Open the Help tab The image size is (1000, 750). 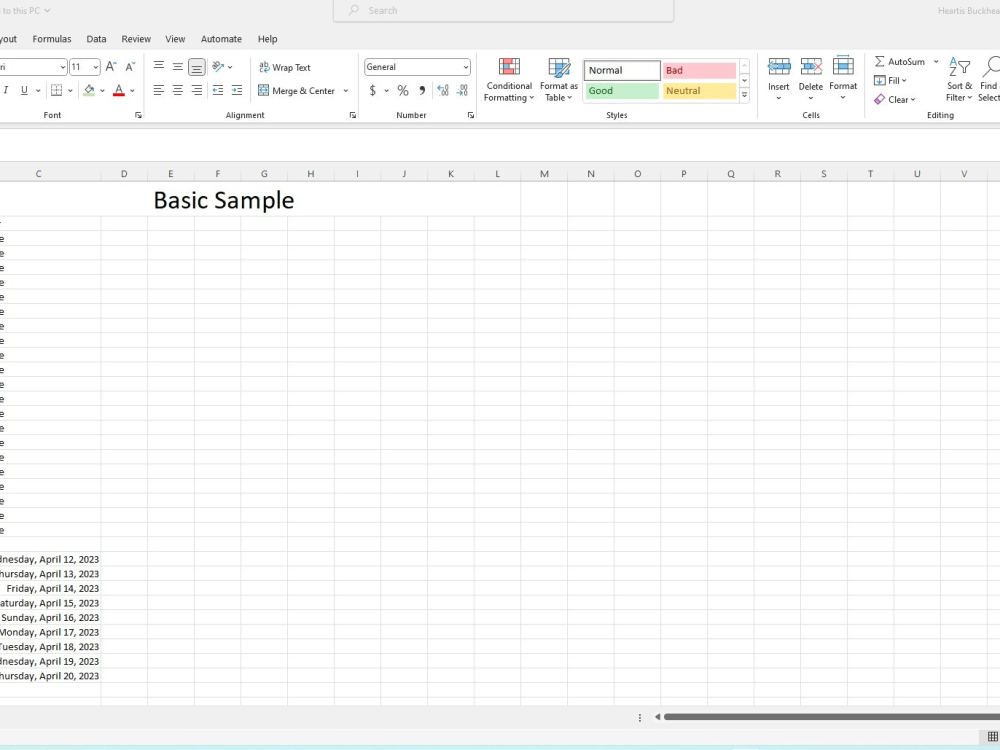point(267,39)
